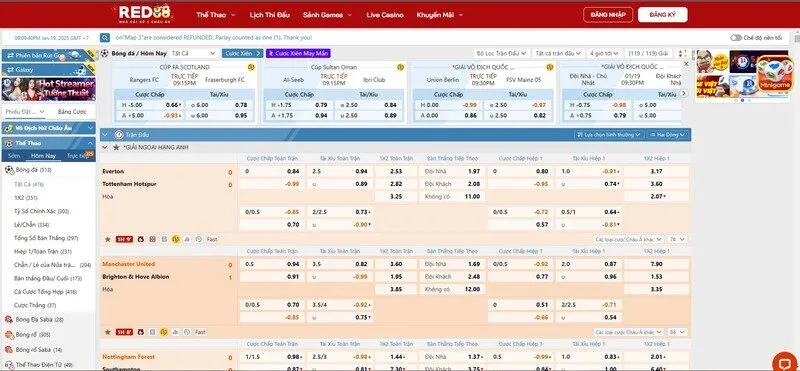Open the Hai Dòng layout dropdown
The height and width of the screenshot is (371, 800).
(668, 135)
